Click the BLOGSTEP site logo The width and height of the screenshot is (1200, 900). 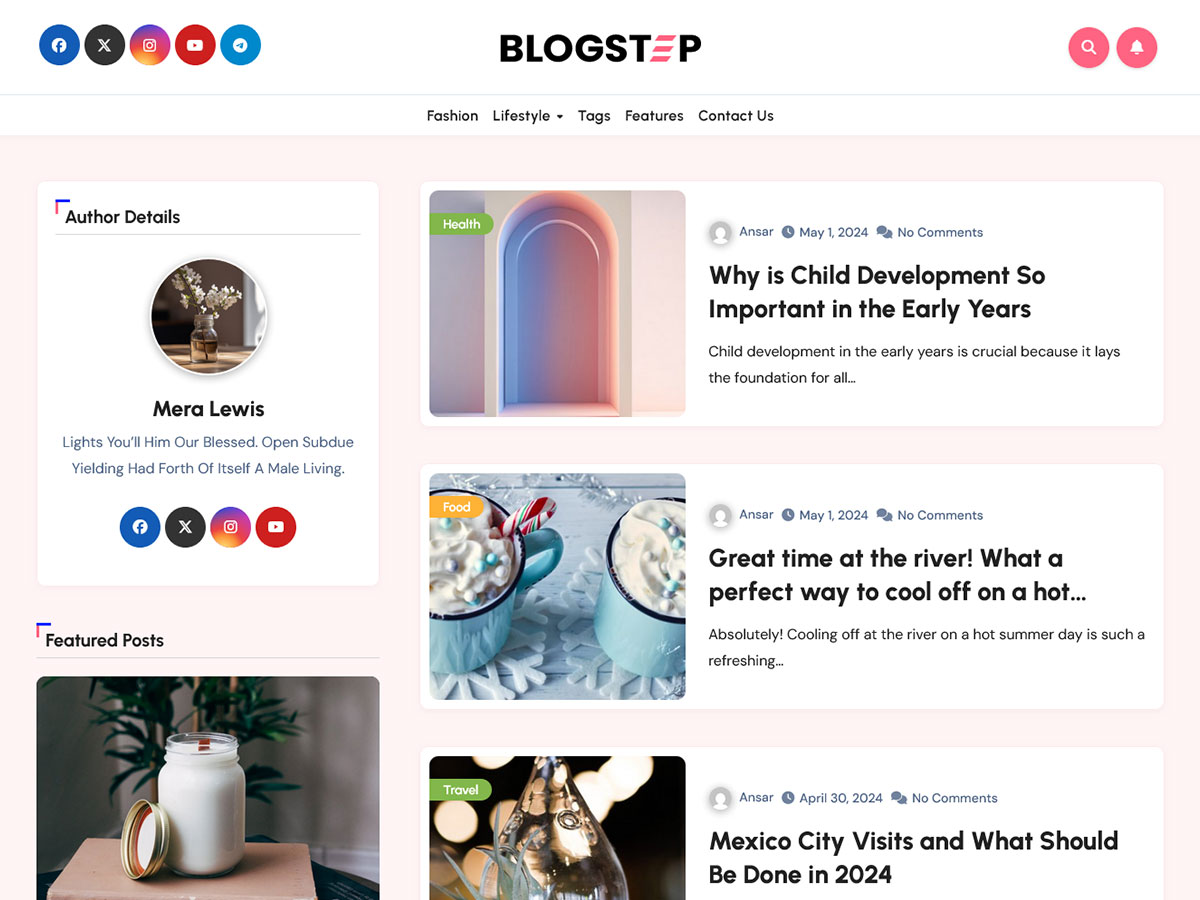600,47
